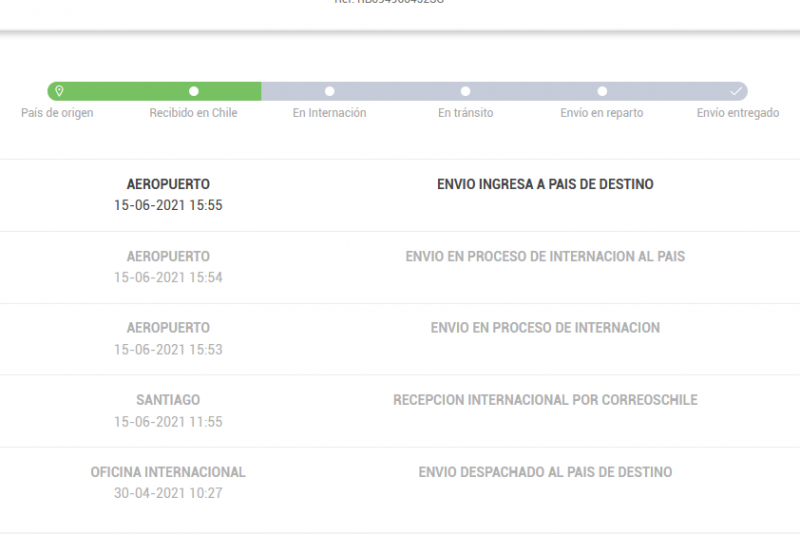
Task: Click ENVIO EN PROCESO DE INTERNACION AL PAIS
Action: [x=545, y=256]
